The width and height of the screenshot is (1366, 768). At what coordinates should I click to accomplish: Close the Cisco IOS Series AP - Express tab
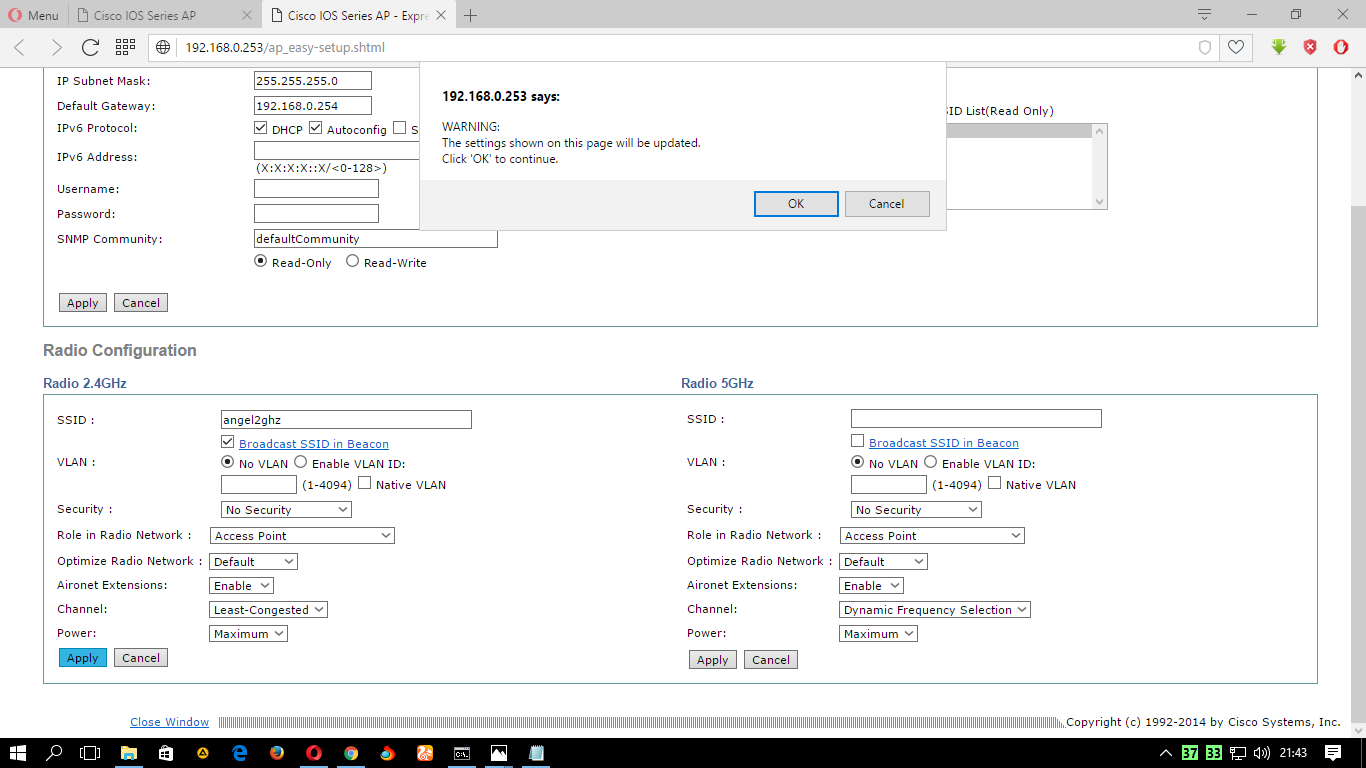[x=441, y=15]
